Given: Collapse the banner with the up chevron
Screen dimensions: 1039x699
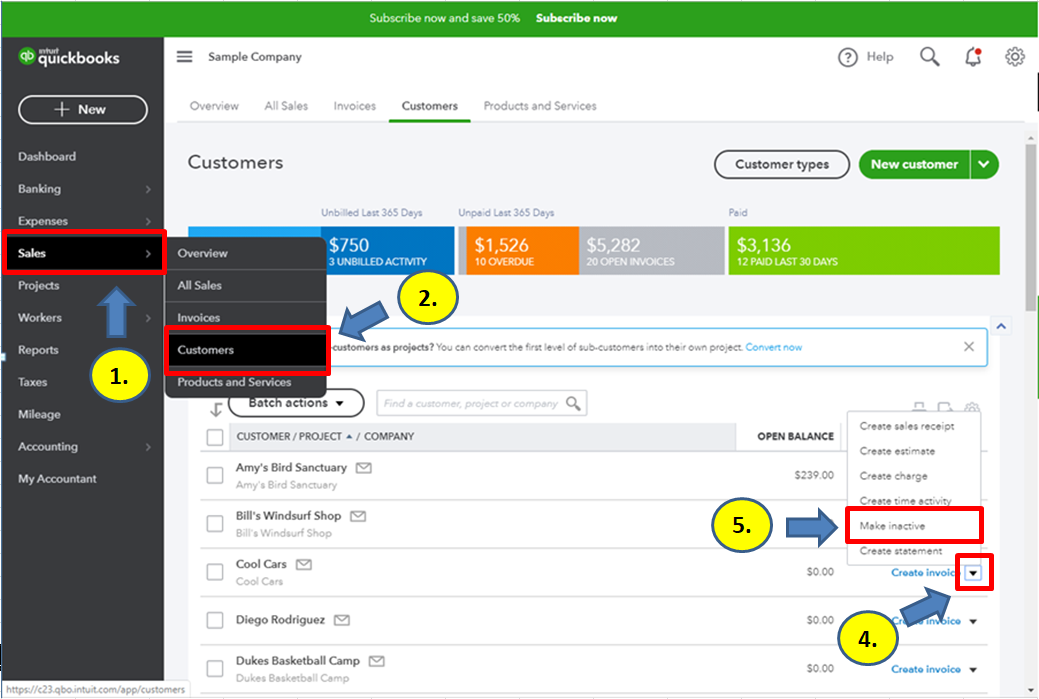Looking at the screenshot, I should pos(1001,326).
